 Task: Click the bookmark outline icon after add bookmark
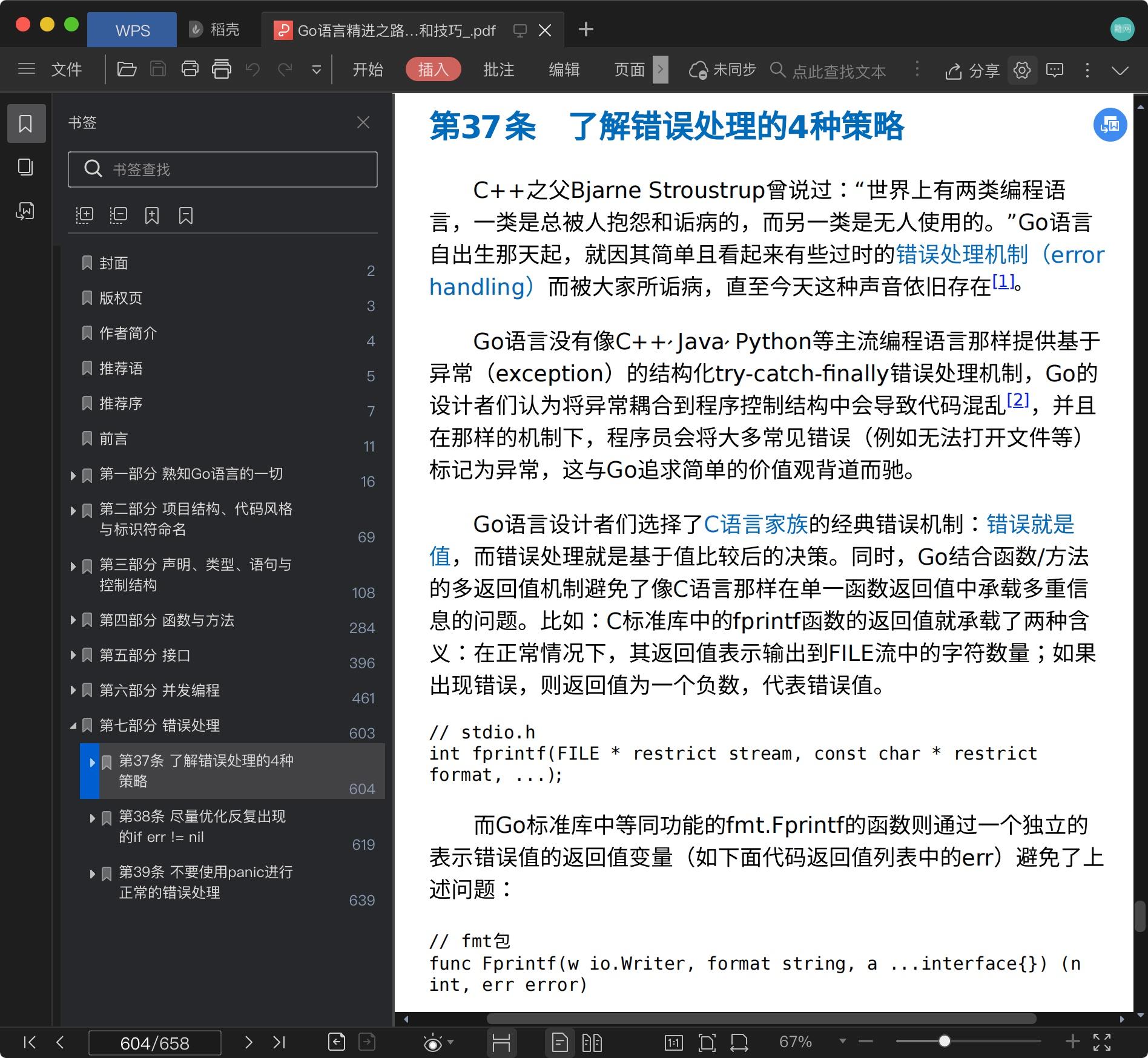pyautogui.click(x=186, y=215)
